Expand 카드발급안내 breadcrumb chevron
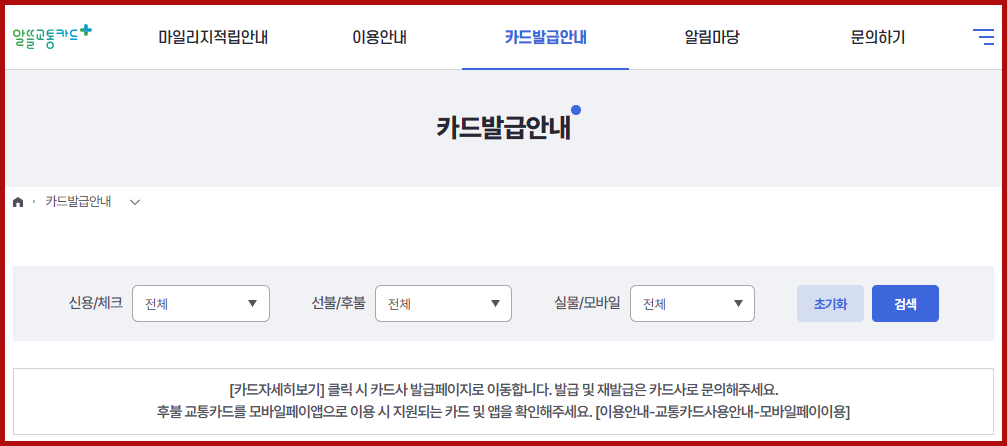This screenshot has height=446, width=1007. [135, 202]
